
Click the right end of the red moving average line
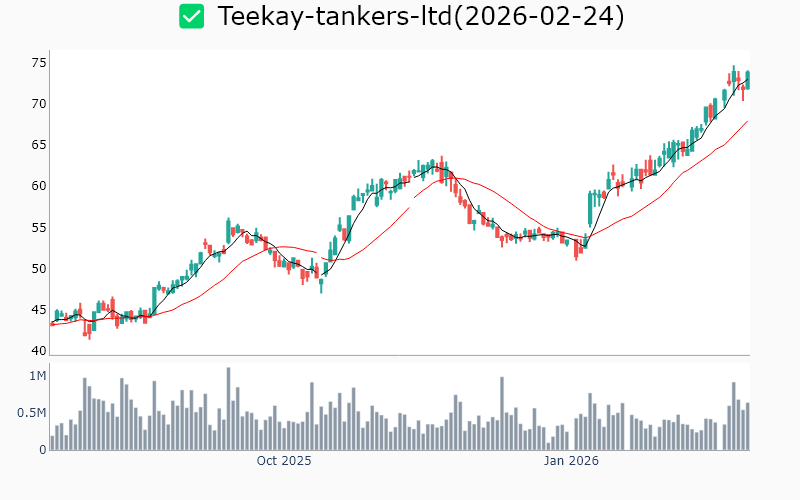(x=747, y=122)
